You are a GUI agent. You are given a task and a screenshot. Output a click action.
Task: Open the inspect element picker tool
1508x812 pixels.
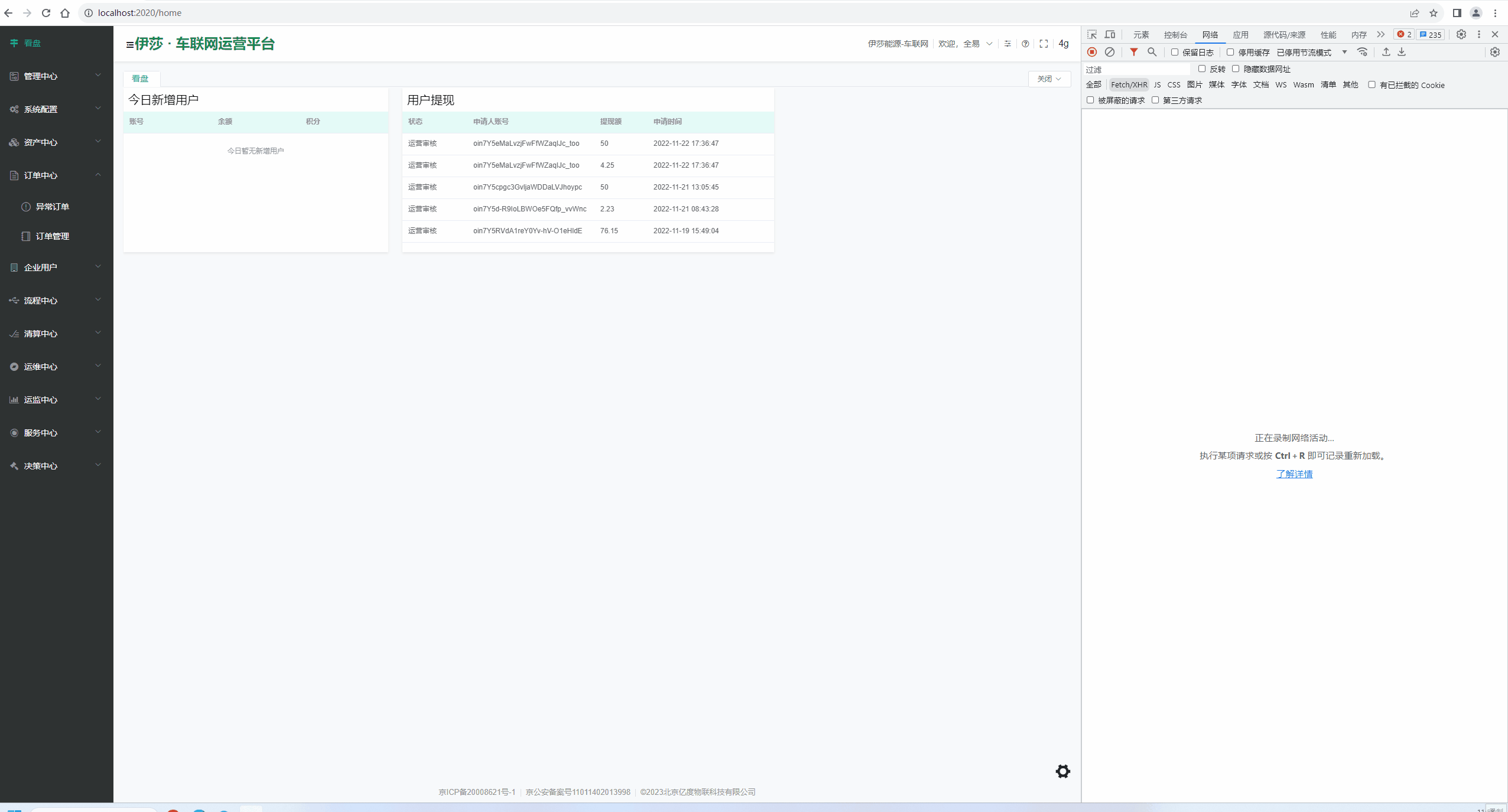(1091, 34)
